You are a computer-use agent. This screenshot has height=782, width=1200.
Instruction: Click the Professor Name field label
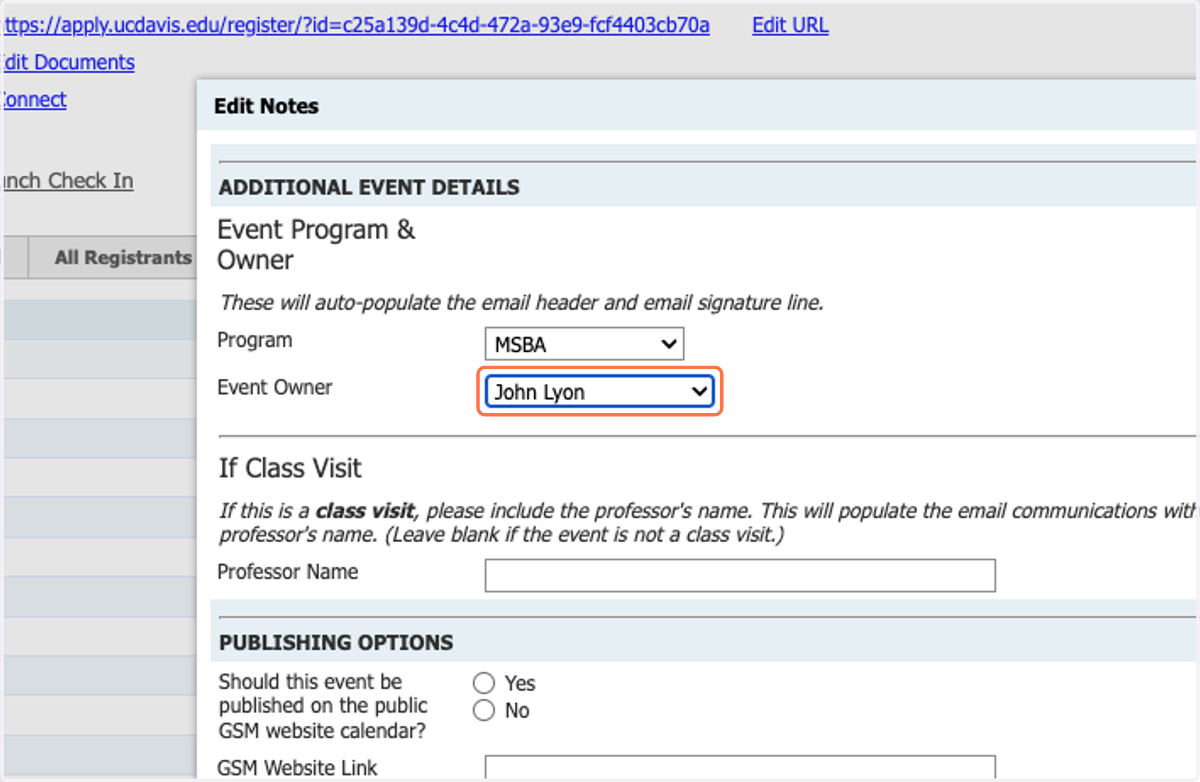(x=288, y=572)
